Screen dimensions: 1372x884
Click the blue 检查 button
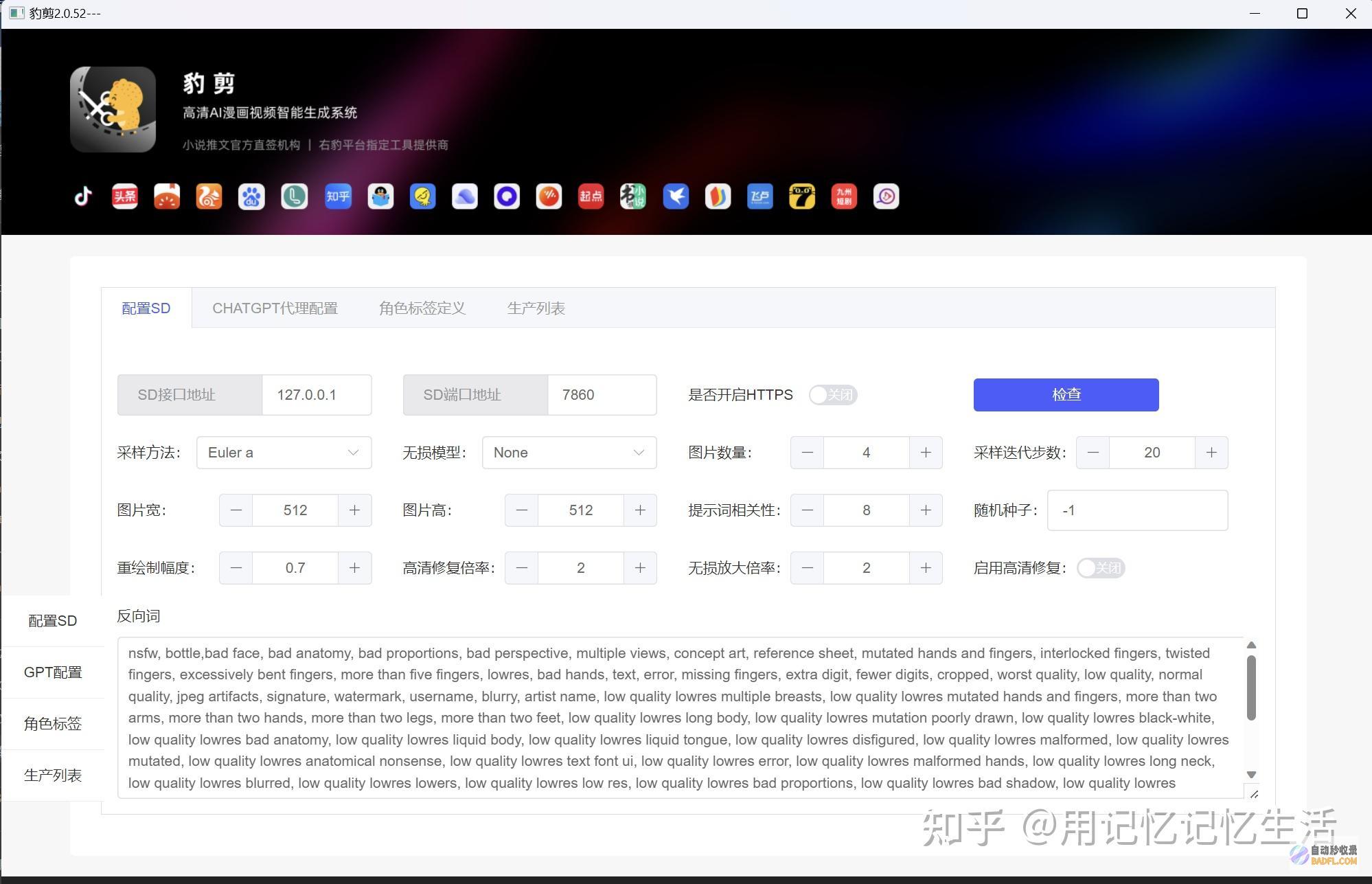[1066, 395]
